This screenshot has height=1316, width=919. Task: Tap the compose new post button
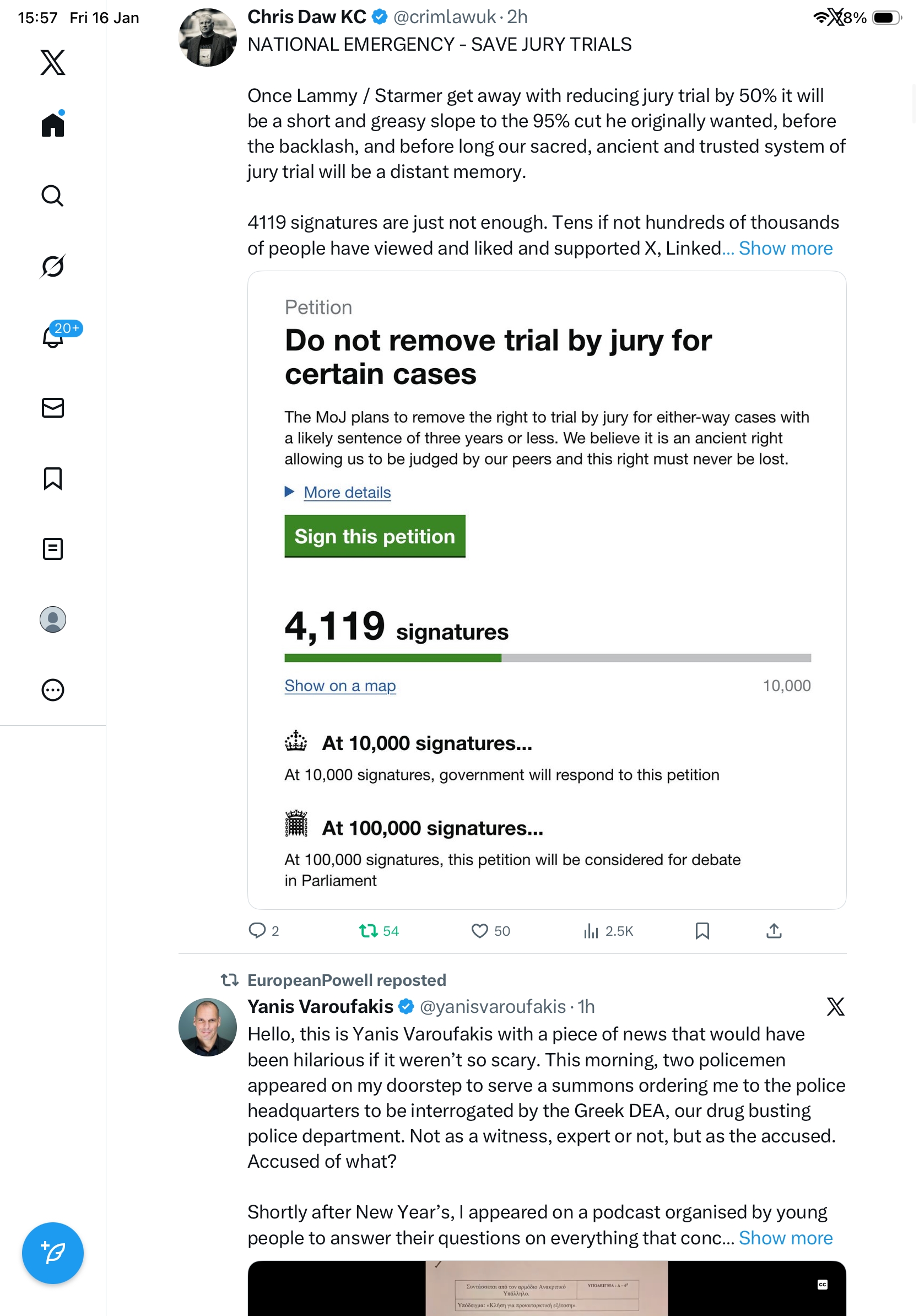[53, 1253]
